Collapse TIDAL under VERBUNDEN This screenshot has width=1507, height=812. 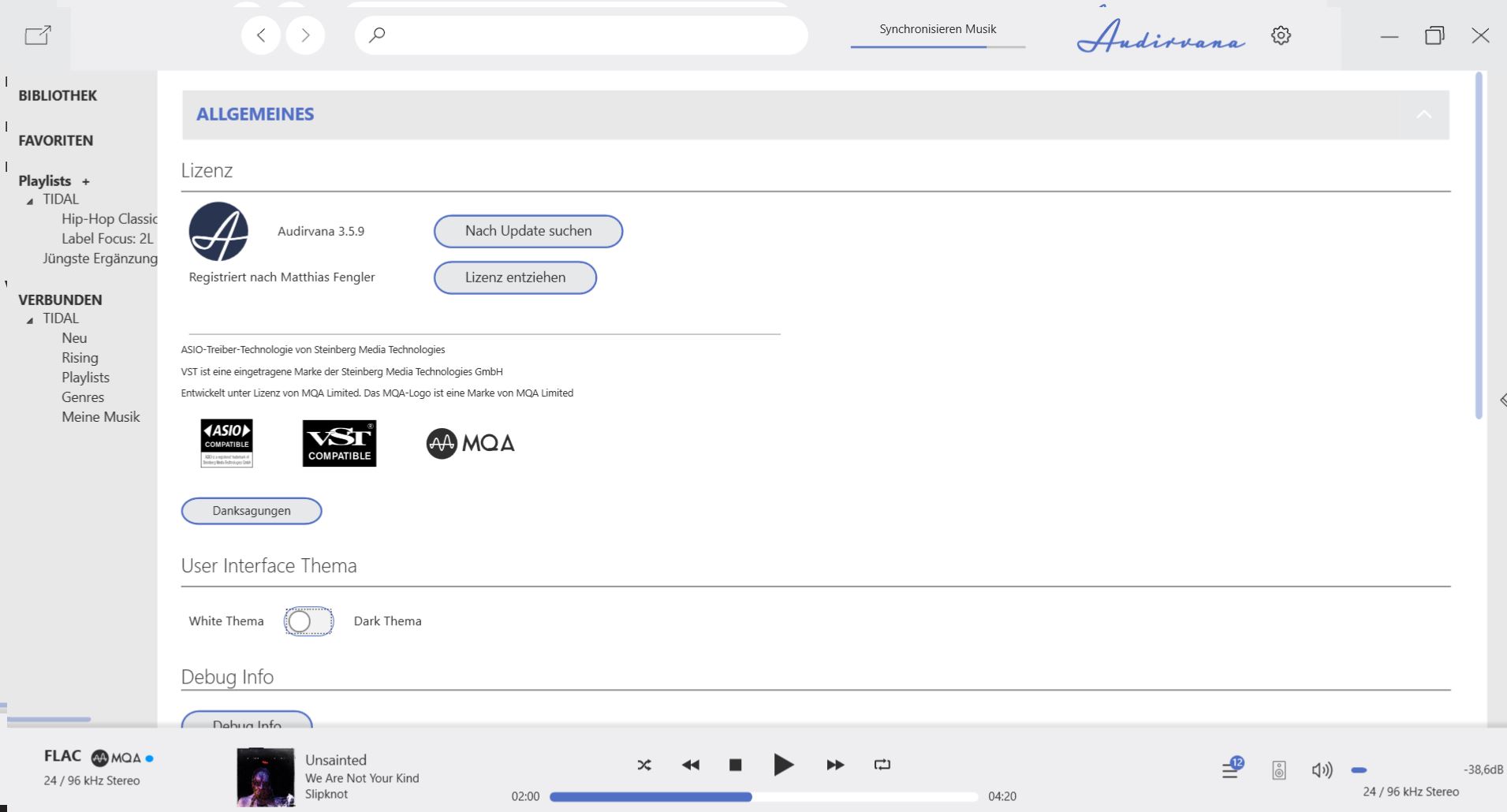pyautogui.click(x=30, y=320)
